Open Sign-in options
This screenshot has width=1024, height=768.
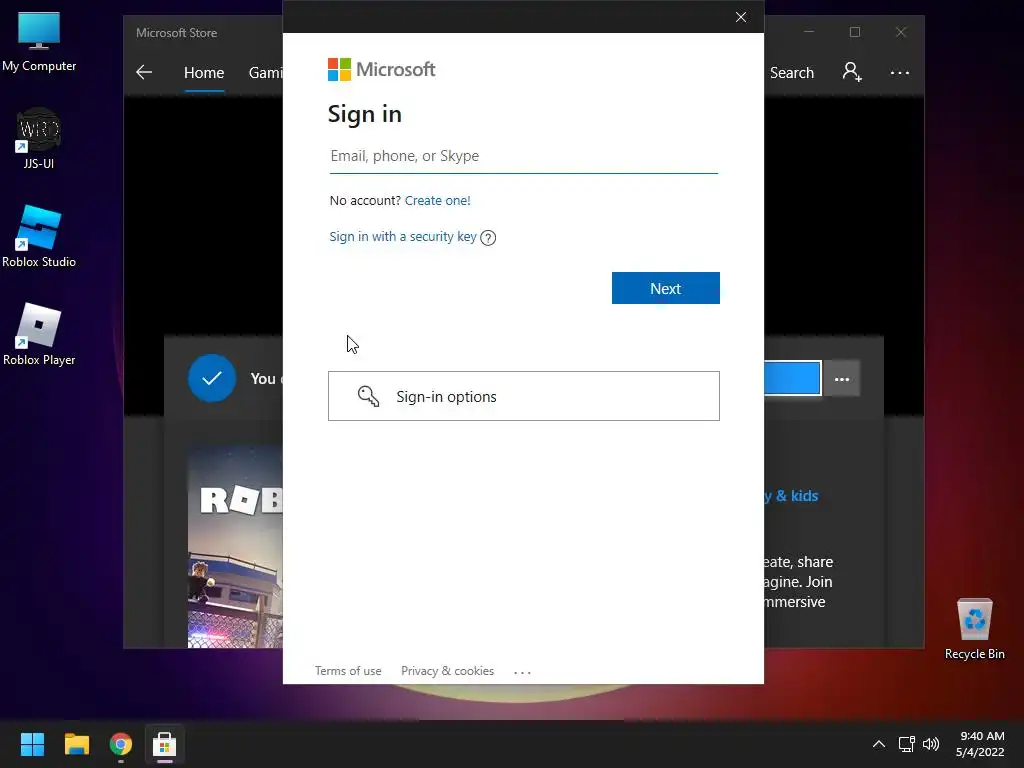click(x=524, y=396)
